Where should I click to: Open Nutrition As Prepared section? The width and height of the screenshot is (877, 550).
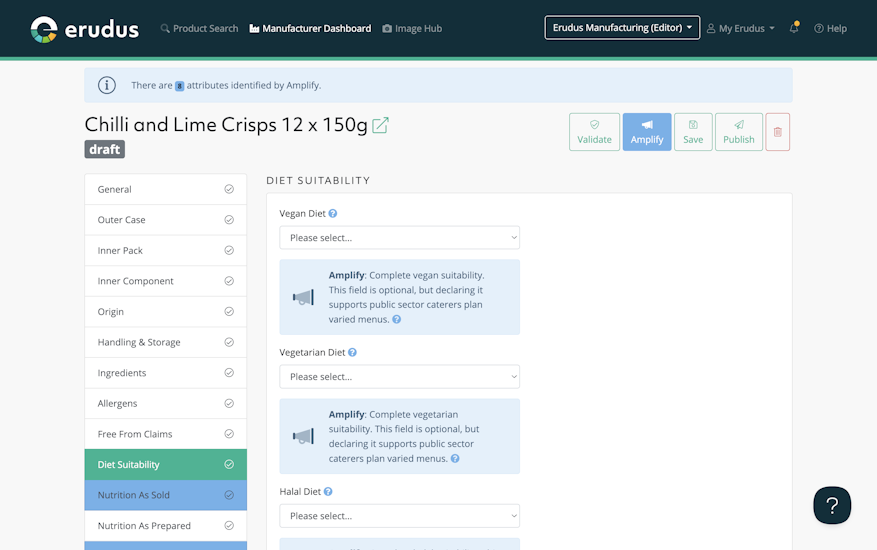[166, 526]
